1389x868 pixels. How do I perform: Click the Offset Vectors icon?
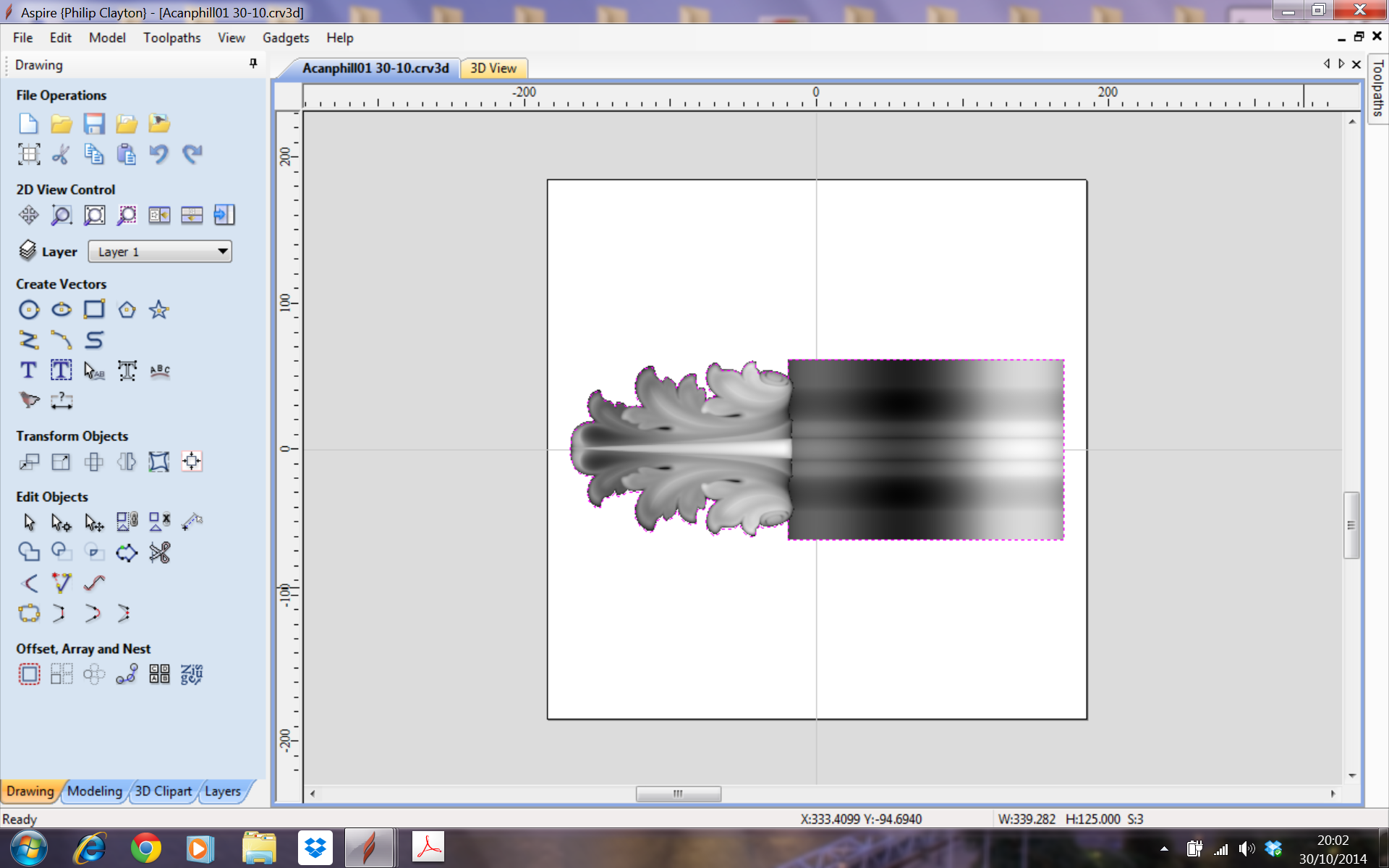[x=29, y=674]
